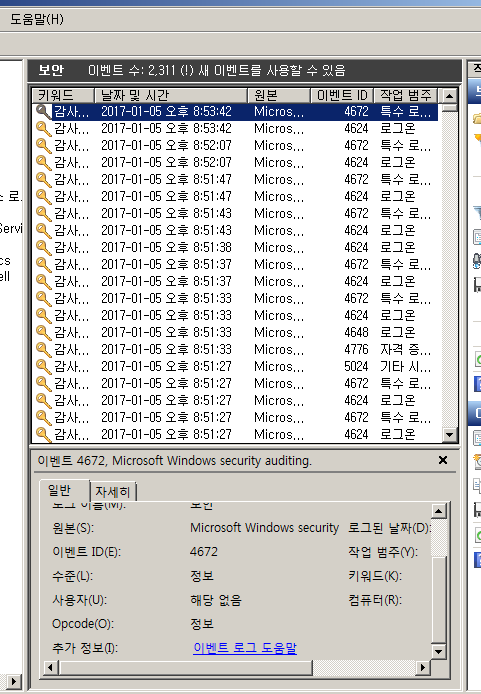
Task: Click key icon of 8:51:47 event 4624
Action: click(x=43, y=197)
